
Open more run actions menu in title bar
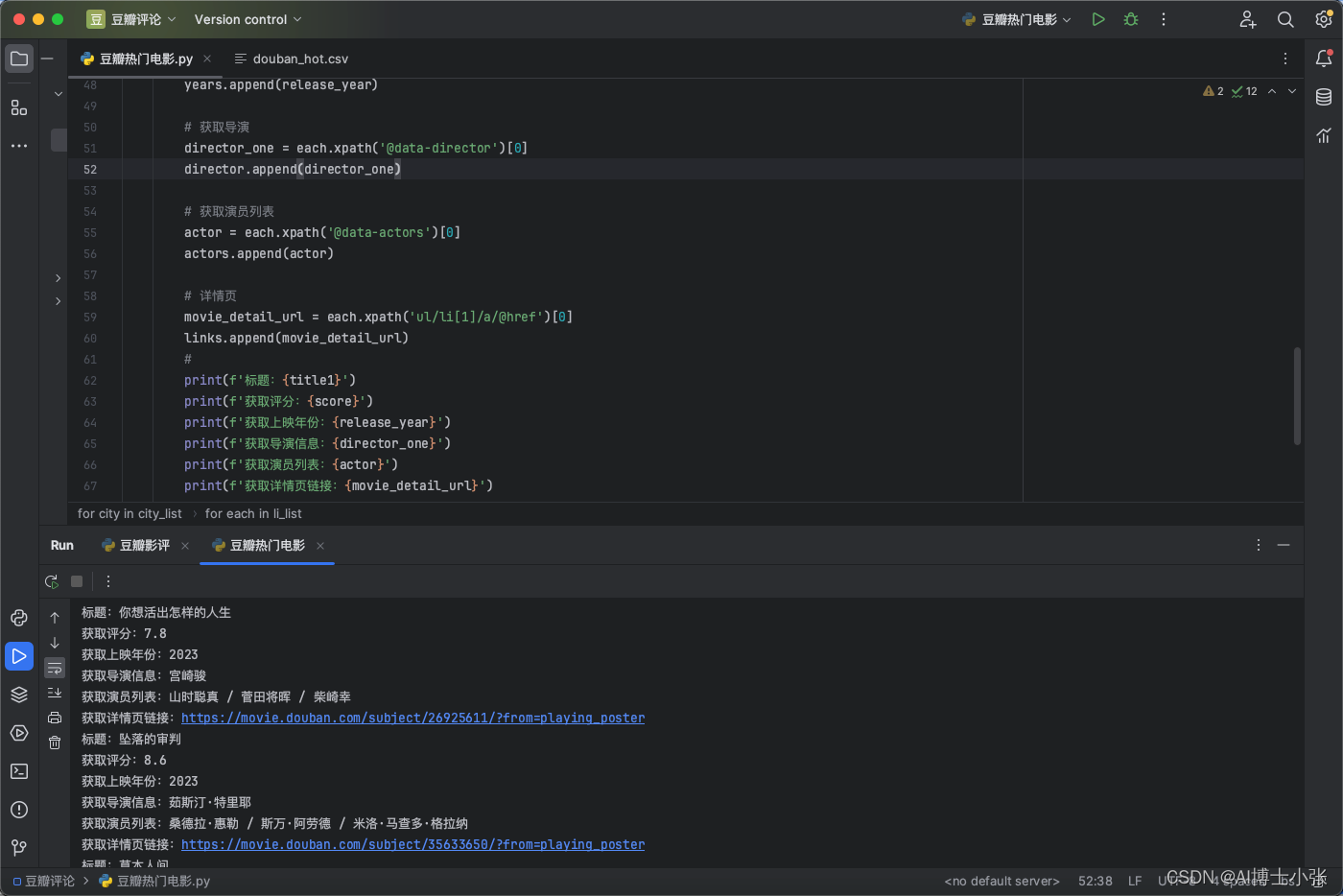1164,19
